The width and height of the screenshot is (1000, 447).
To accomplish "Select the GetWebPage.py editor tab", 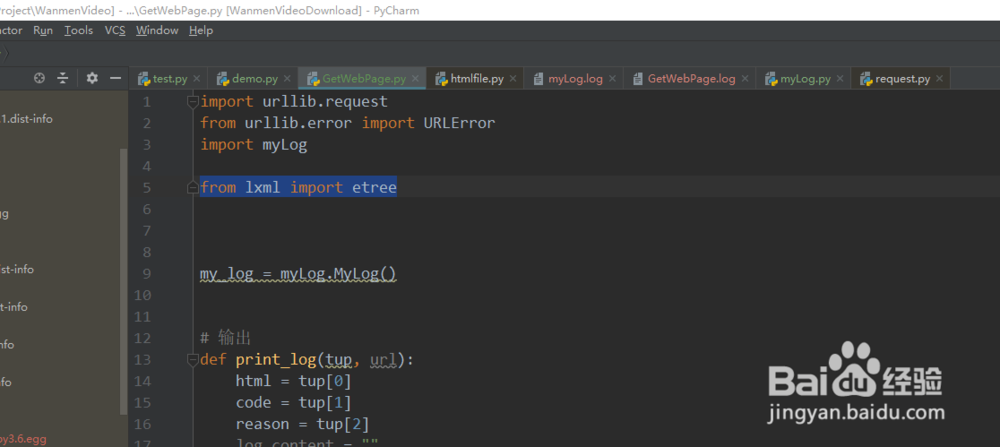I will 362,79.
